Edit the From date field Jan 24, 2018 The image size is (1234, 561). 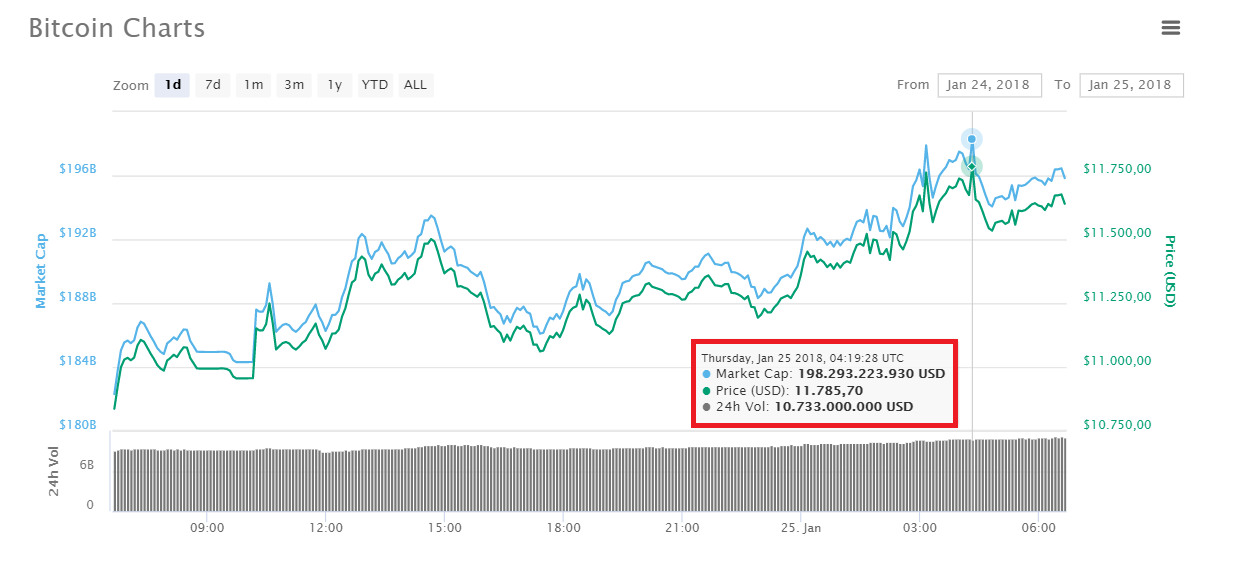click(x=990, y=85)
